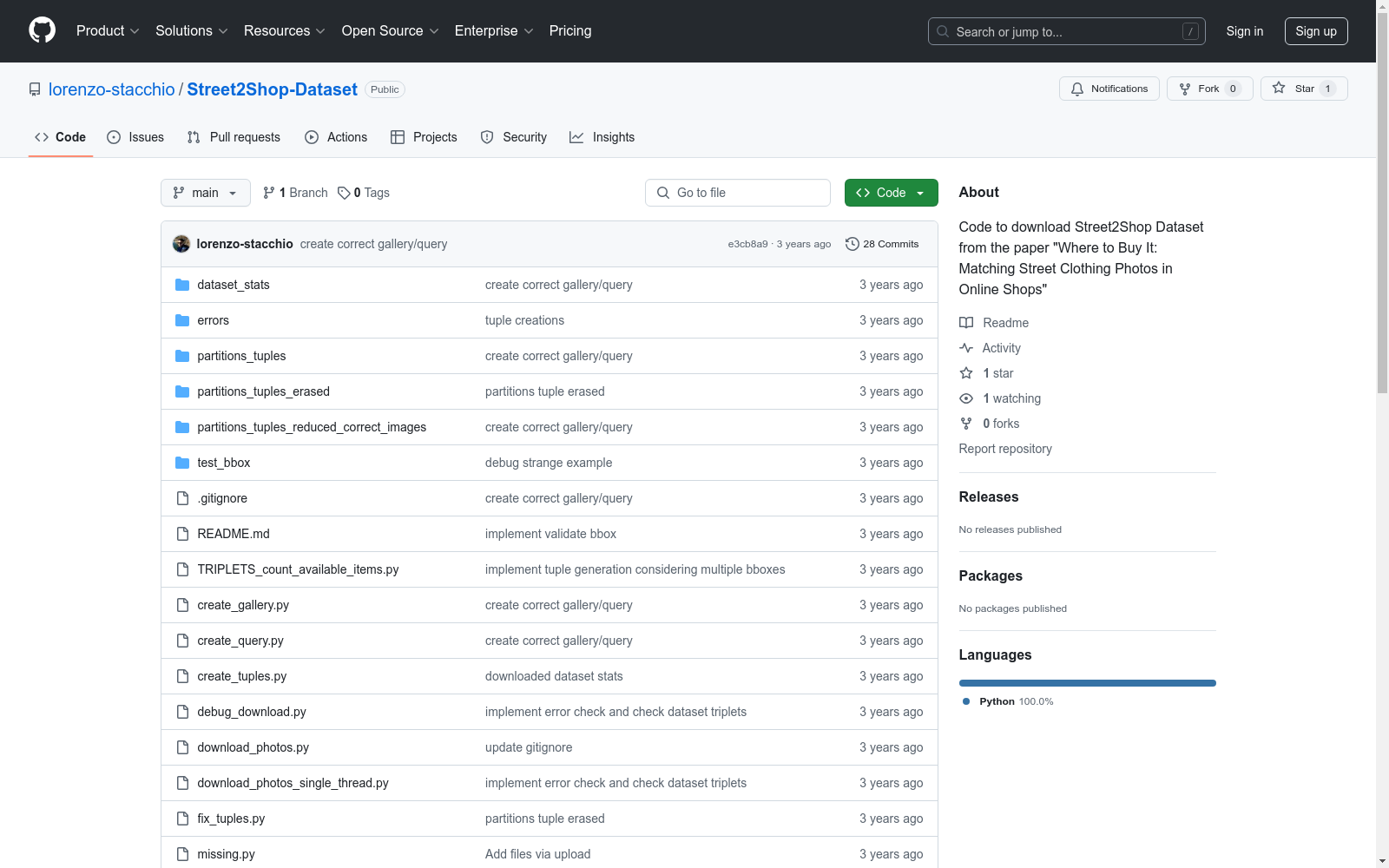Click the repository book icon beside lorenzo-stacchio

[x=35, y=89]
